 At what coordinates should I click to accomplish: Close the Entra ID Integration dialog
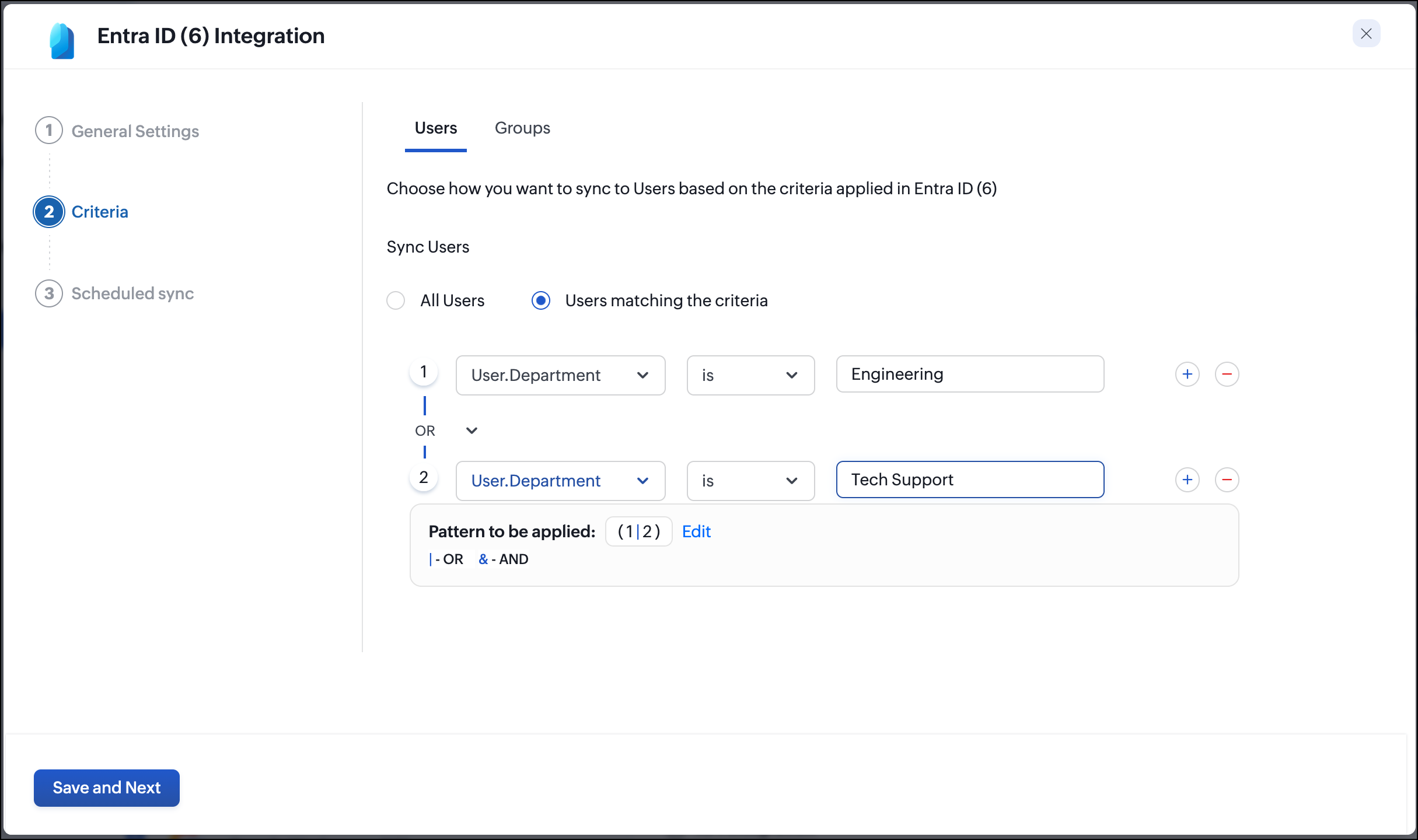(1366, 34)
